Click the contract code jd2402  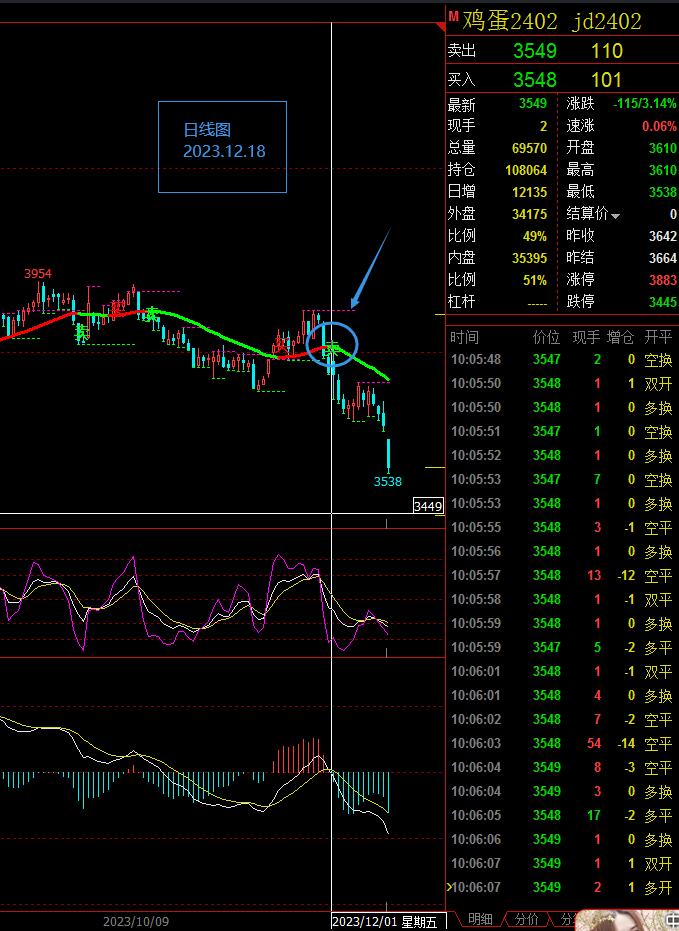click(607, 21)
